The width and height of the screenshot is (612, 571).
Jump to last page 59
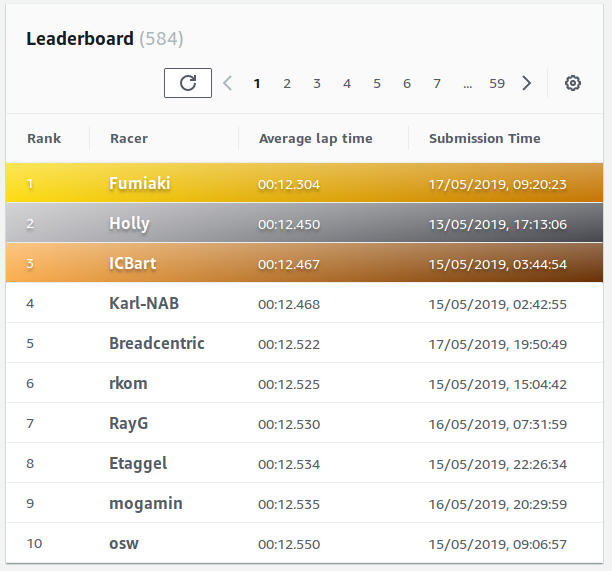pos(497,84)
